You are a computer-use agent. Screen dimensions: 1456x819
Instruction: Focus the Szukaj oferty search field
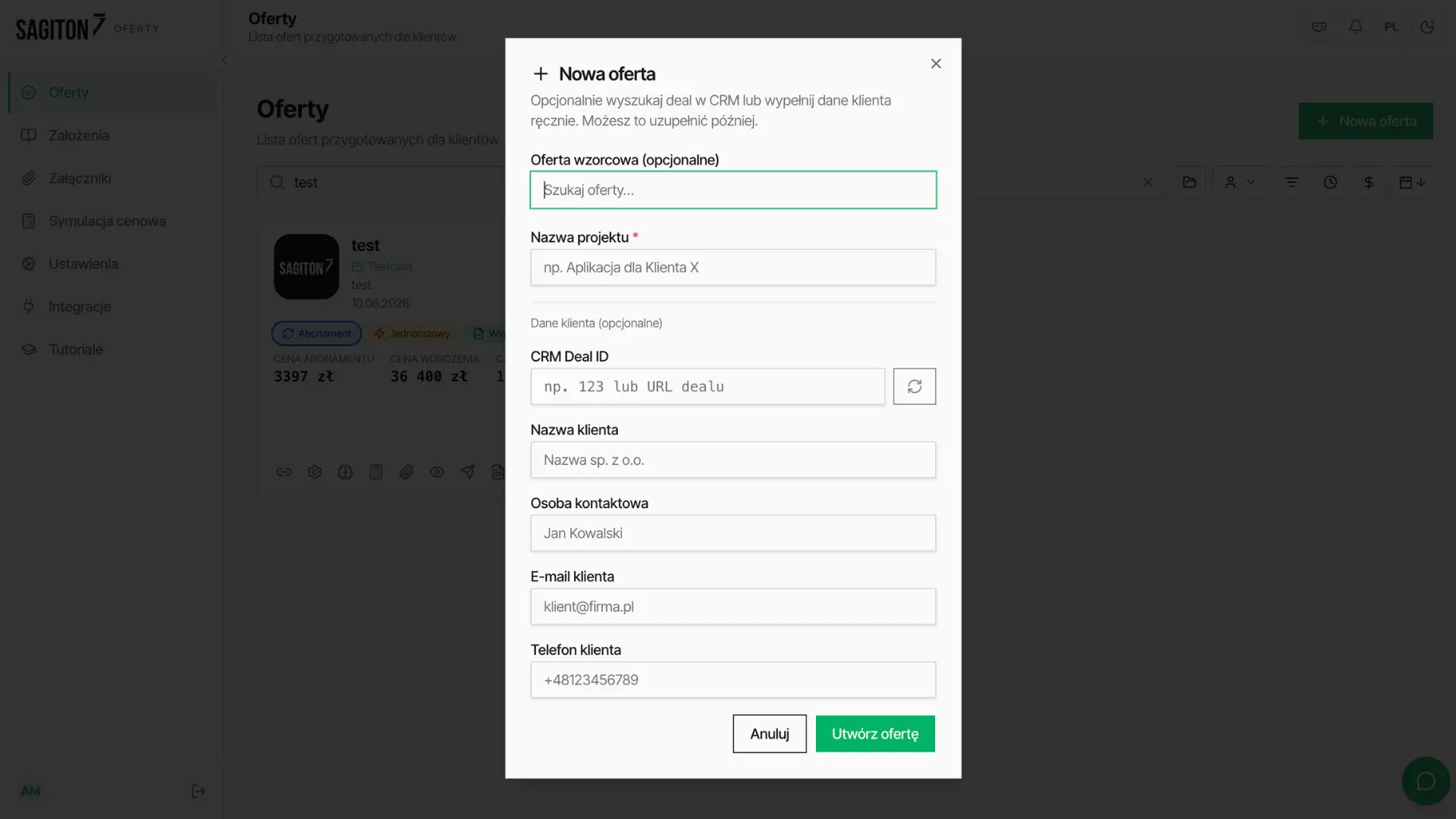tap(733, 190)
